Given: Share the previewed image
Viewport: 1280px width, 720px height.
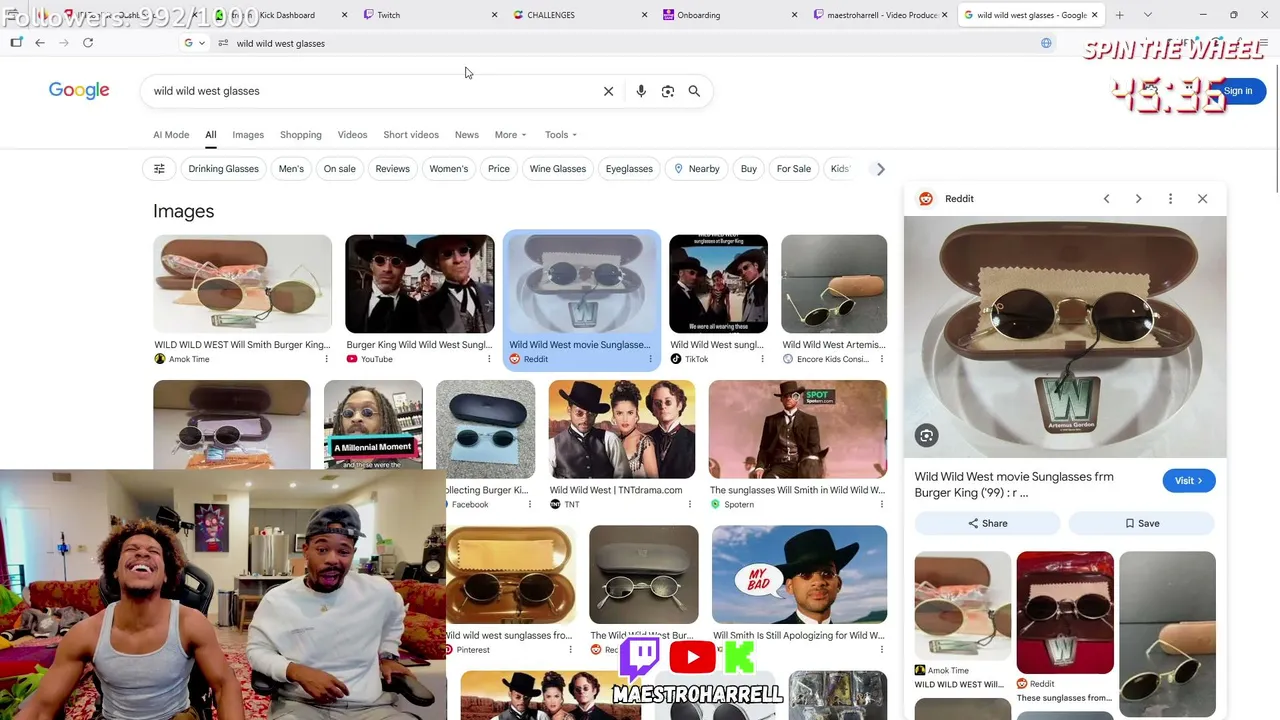Looking at the screenshot, I should pos(987,523).
